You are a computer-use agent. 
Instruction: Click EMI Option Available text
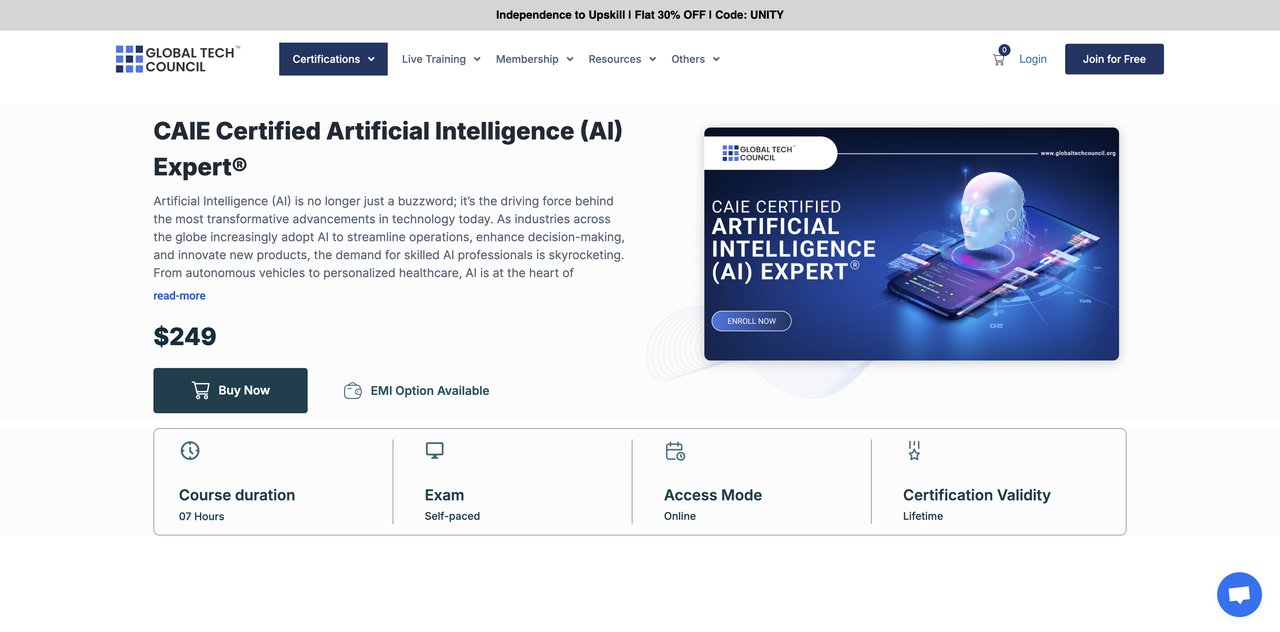[x=430, y=391]
